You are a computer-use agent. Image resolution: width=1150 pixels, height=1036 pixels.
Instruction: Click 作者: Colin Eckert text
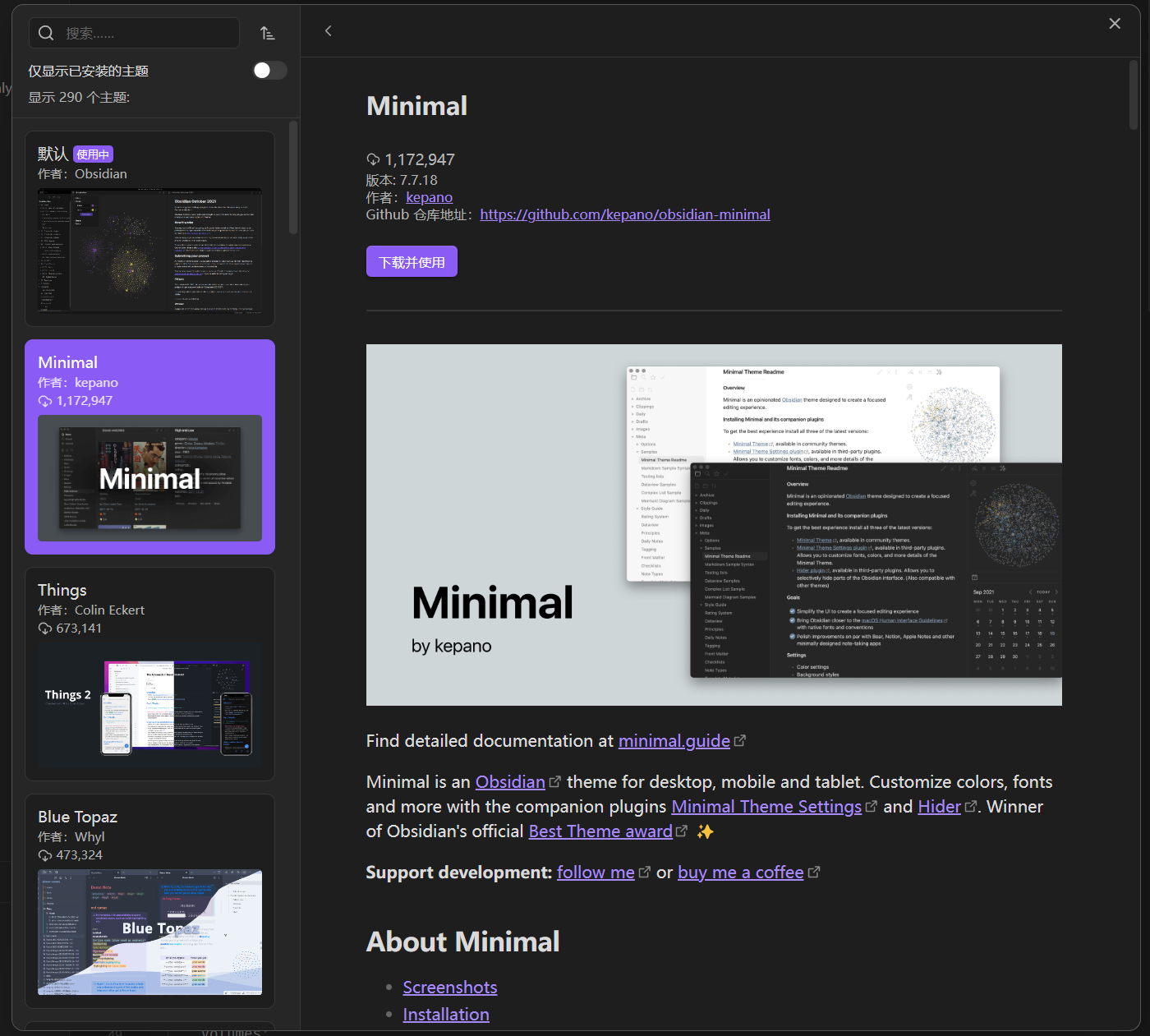click(91, 610)
